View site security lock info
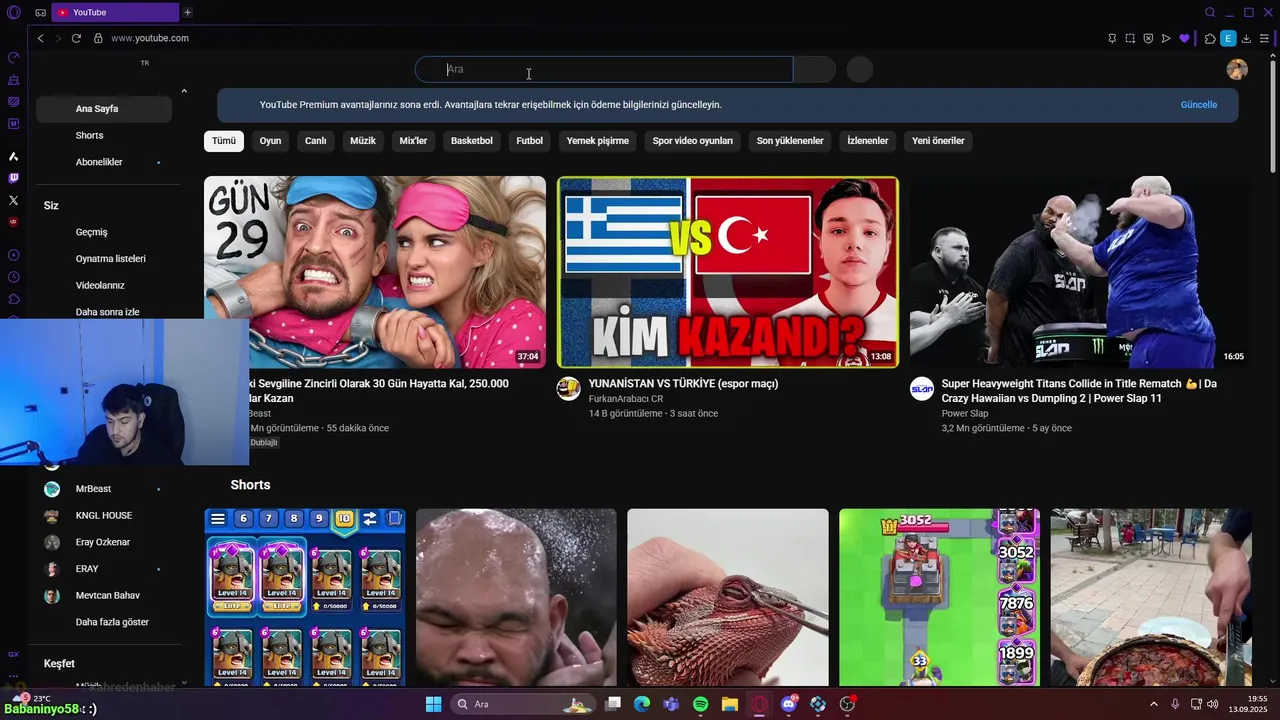This screenshot has height=720, width=1280. point(98,38)
